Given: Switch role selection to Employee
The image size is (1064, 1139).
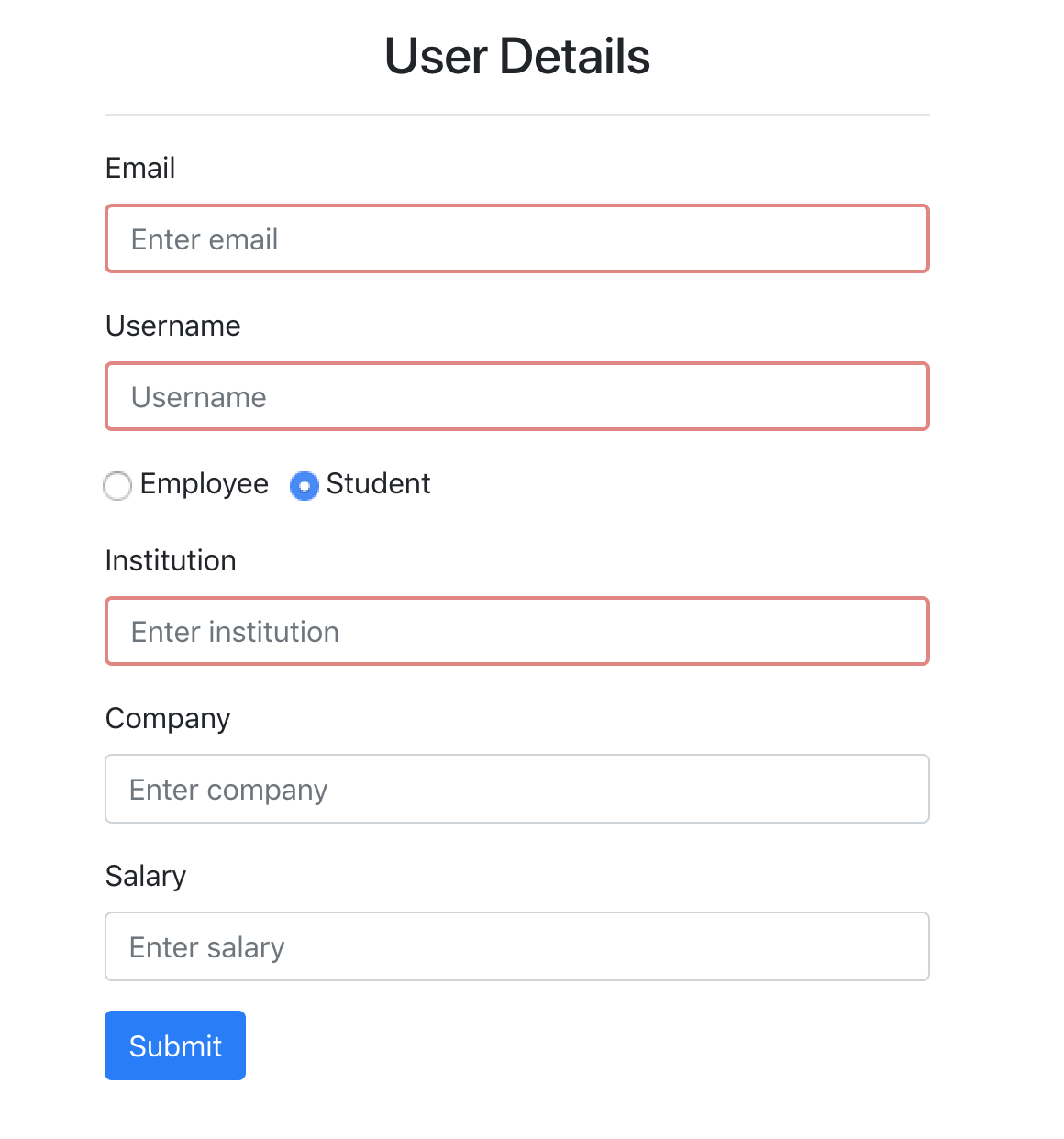Looking at the screenshot, I should point(117,486).
